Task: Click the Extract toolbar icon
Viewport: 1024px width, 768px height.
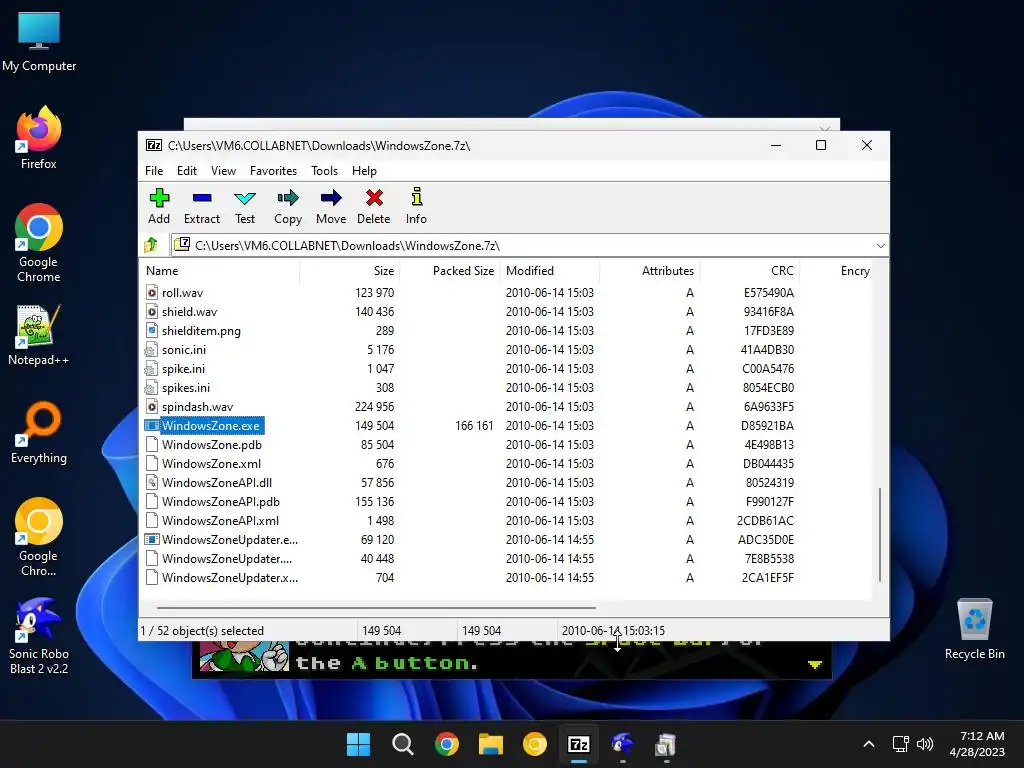Action: click(202, 206)
